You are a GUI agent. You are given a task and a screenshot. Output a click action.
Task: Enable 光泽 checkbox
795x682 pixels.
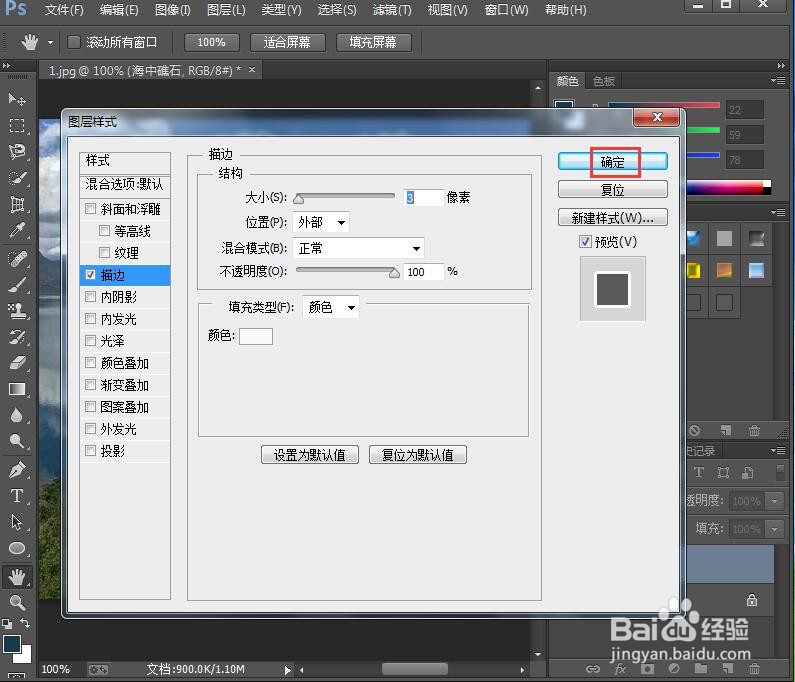91,341
